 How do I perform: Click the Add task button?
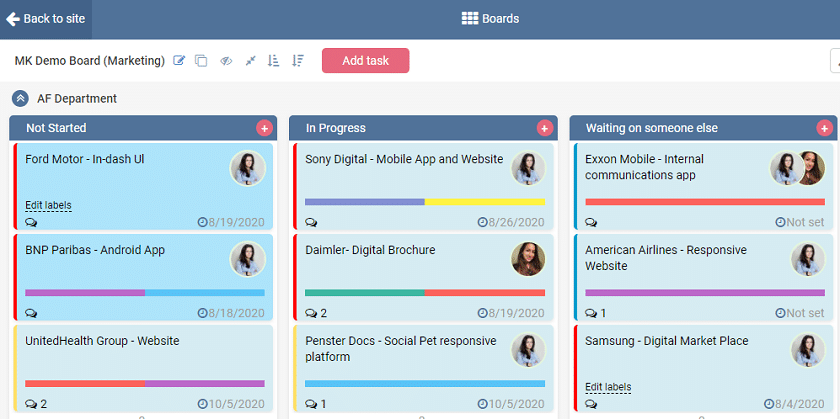tap(365, 61)
